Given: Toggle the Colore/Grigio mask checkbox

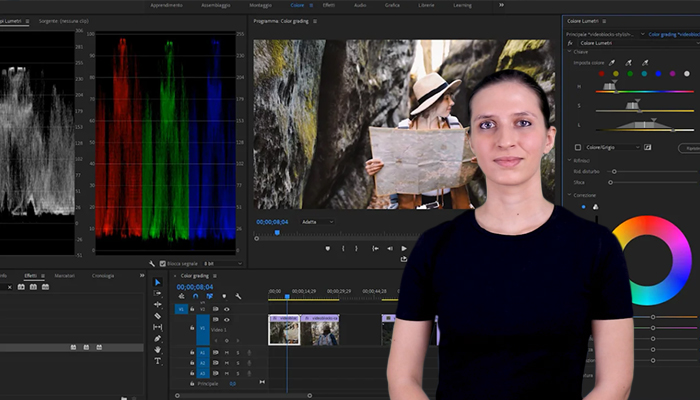Looking at the screenshot, I should [578, 147].
